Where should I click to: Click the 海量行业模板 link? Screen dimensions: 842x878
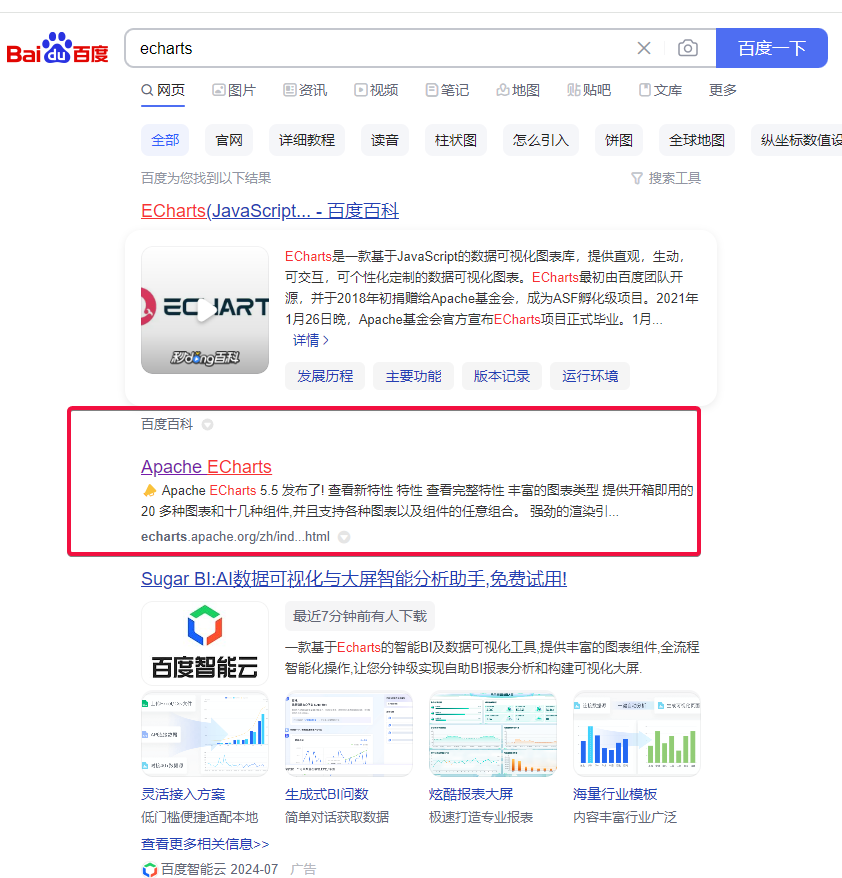pyautogui.click(x=615, y=795)
